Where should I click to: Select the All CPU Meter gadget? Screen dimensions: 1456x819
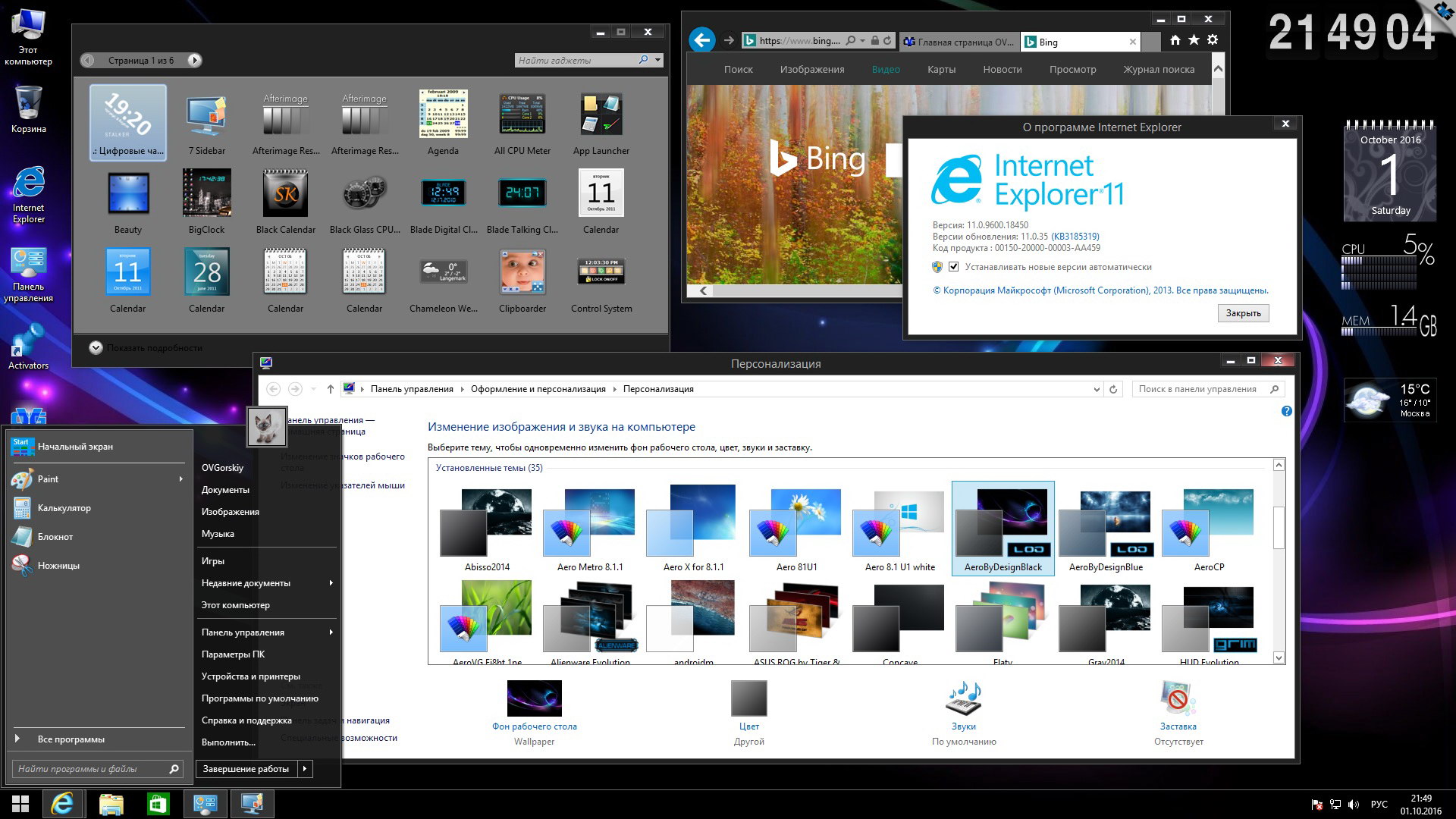(522, 122)
